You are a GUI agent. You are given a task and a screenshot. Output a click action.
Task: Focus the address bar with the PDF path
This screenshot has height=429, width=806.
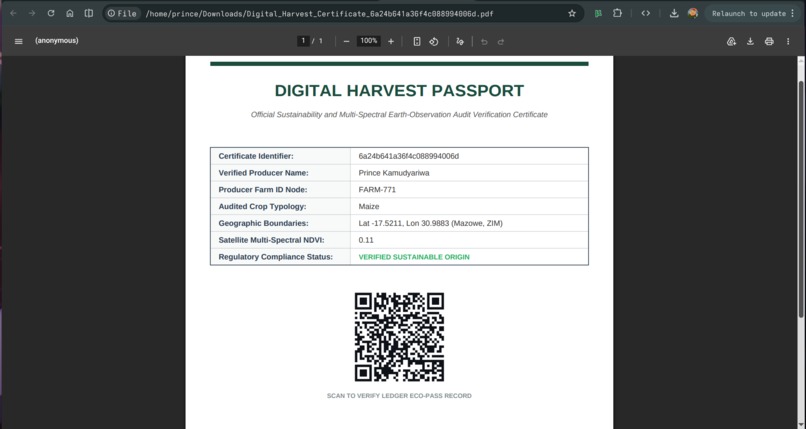click(x=319, y=14)
